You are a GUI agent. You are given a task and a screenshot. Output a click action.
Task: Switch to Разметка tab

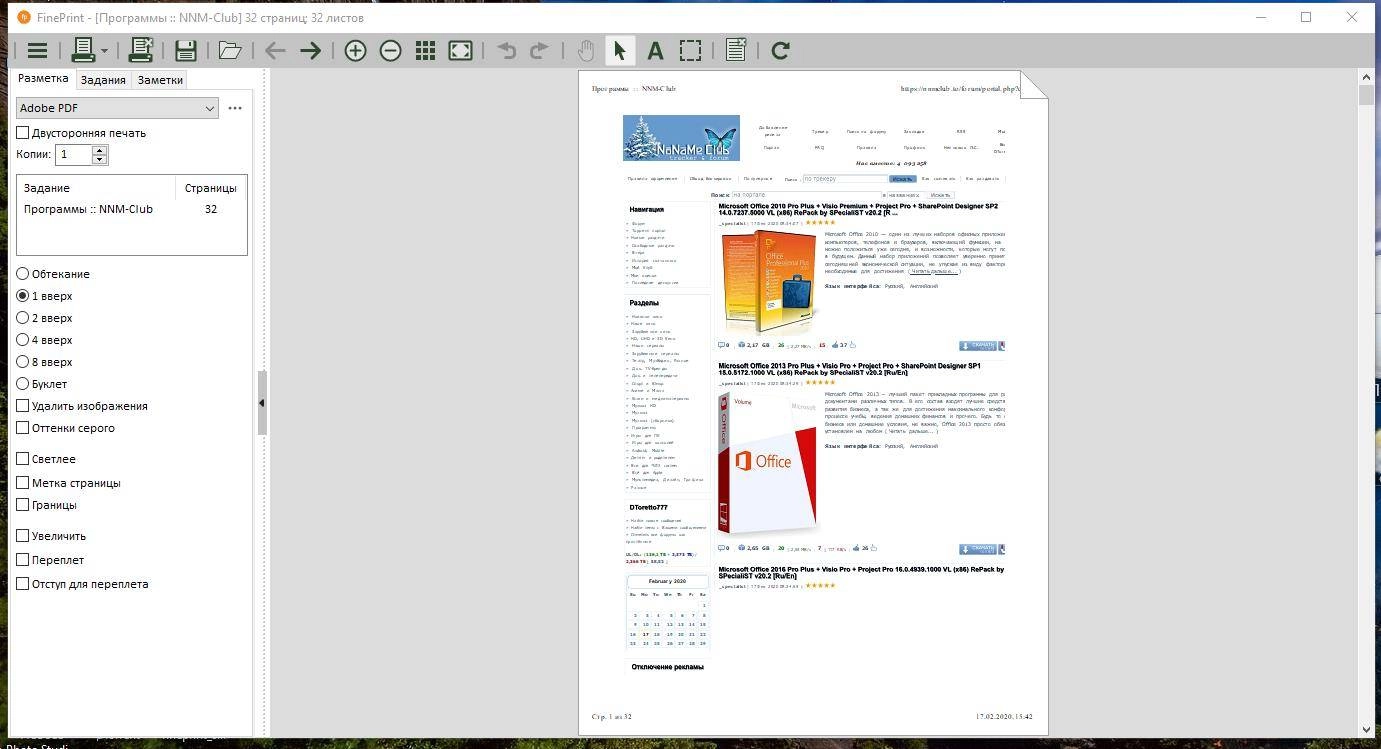[43, 78]
